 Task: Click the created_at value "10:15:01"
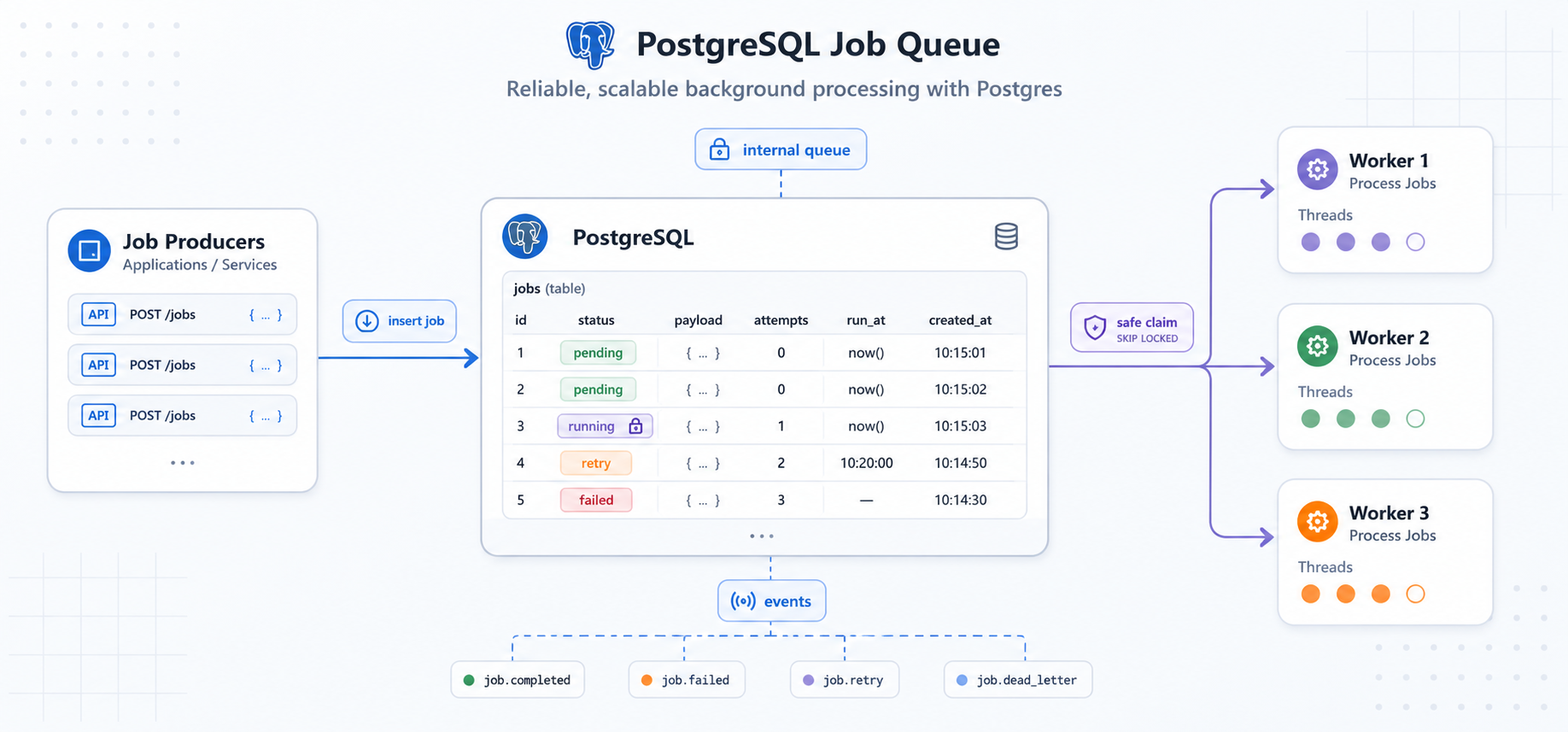pyautogui.click(x=960, y=353)
